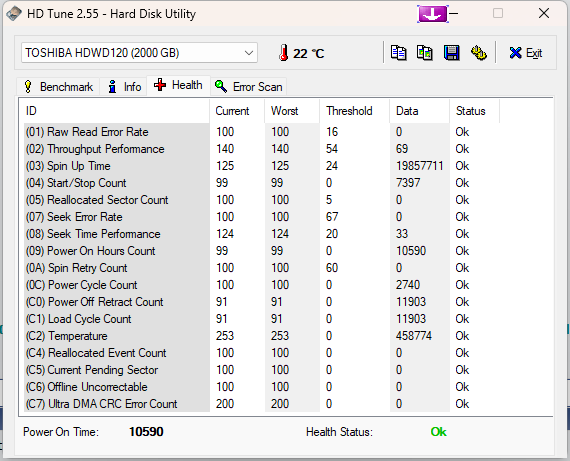Click the green Health Status Ok text
This screenshot has height=461, width=570.
coord(438,432)
